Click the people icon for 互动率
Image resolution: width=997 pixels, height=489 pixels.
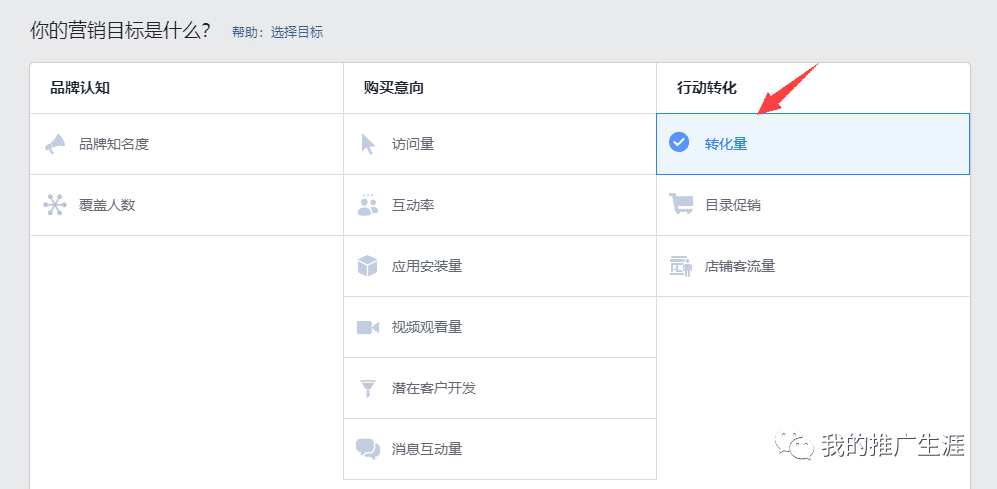coord(368,205)
